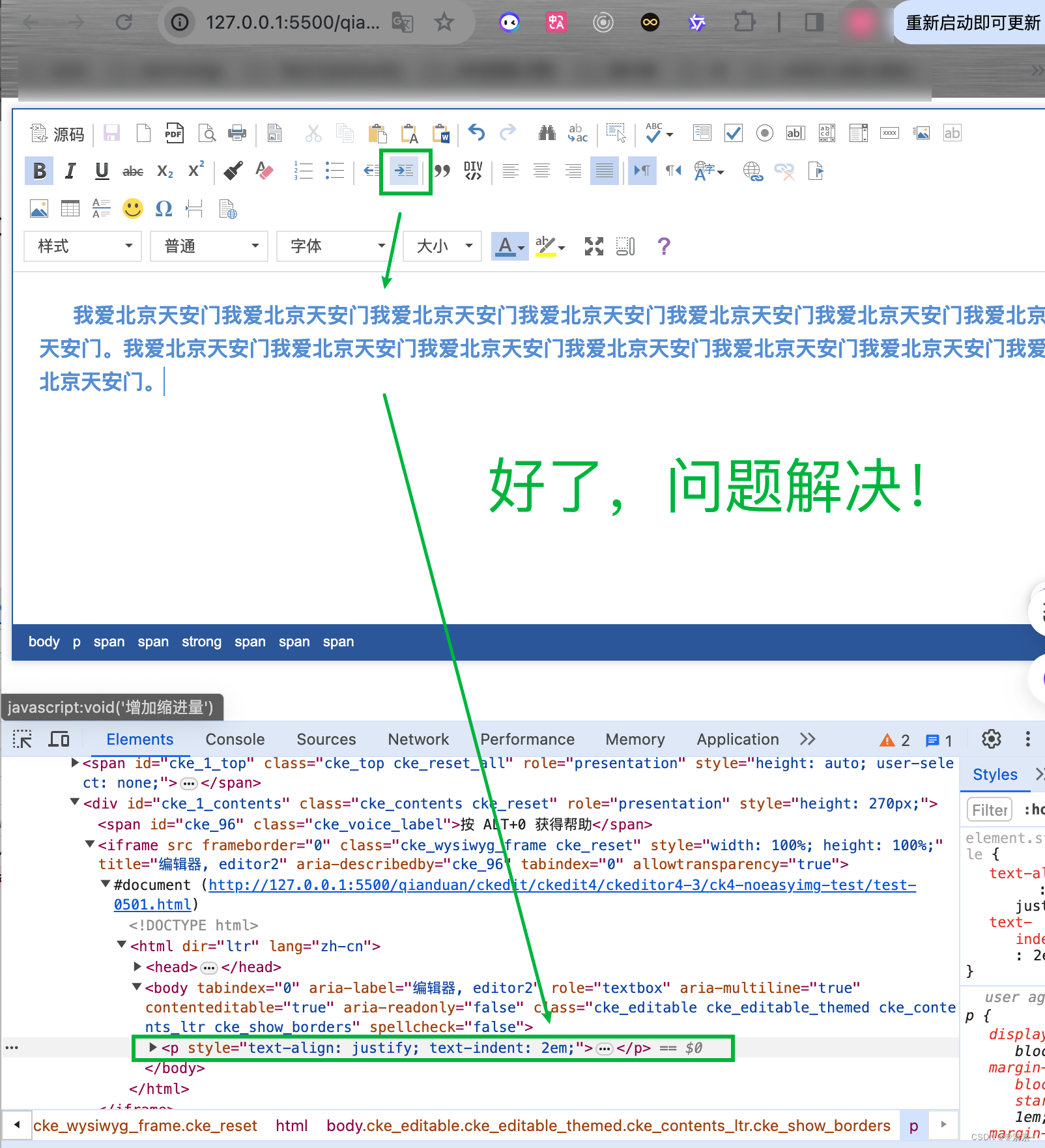Viewport: 1045px width, 1148px height.
Task: Toggle Underline formatting button
Action: (x=102, y=171)
